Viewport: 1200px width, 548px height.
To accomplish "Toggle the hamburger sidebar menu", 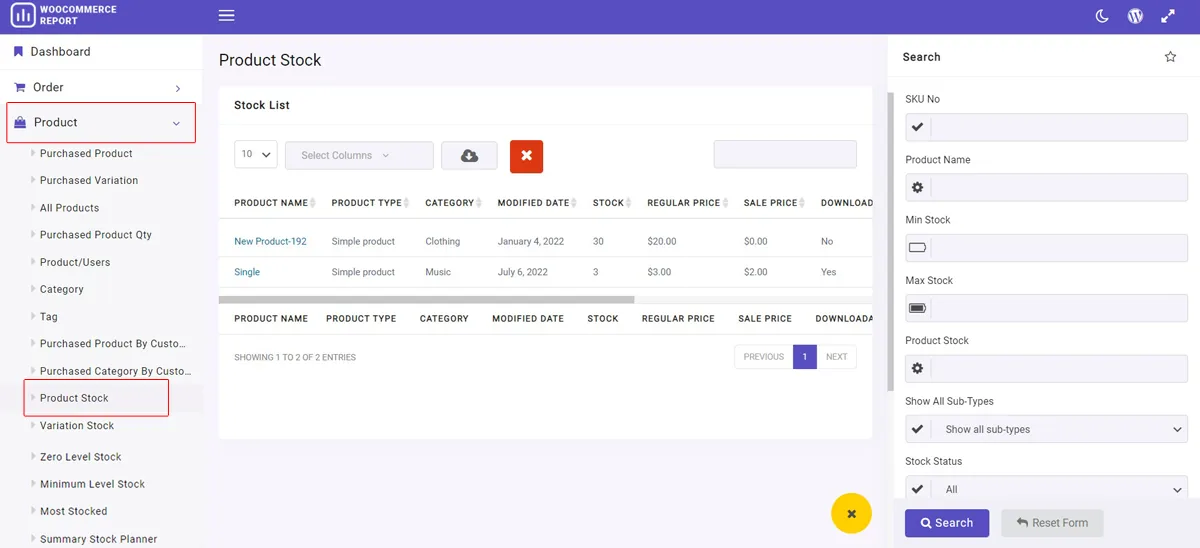I will (x=227, y=16).
